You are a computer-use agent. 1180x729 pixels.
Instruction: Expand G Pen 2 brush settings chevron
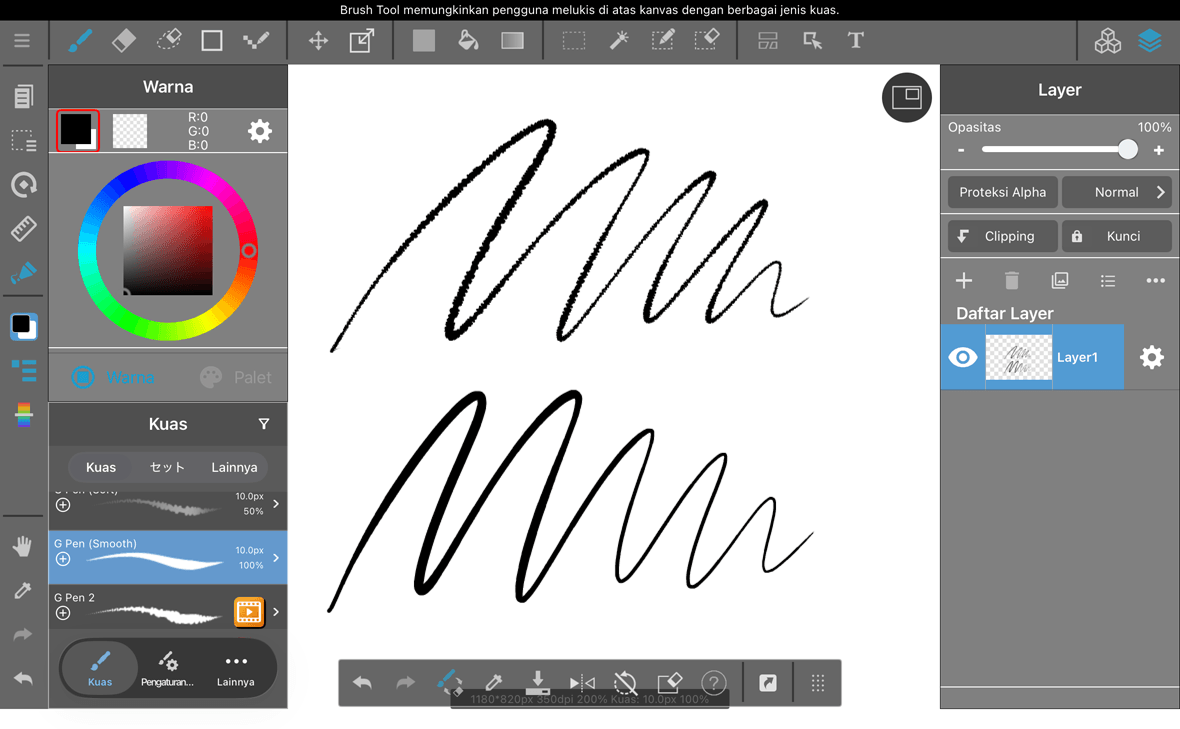pos(276,612)
